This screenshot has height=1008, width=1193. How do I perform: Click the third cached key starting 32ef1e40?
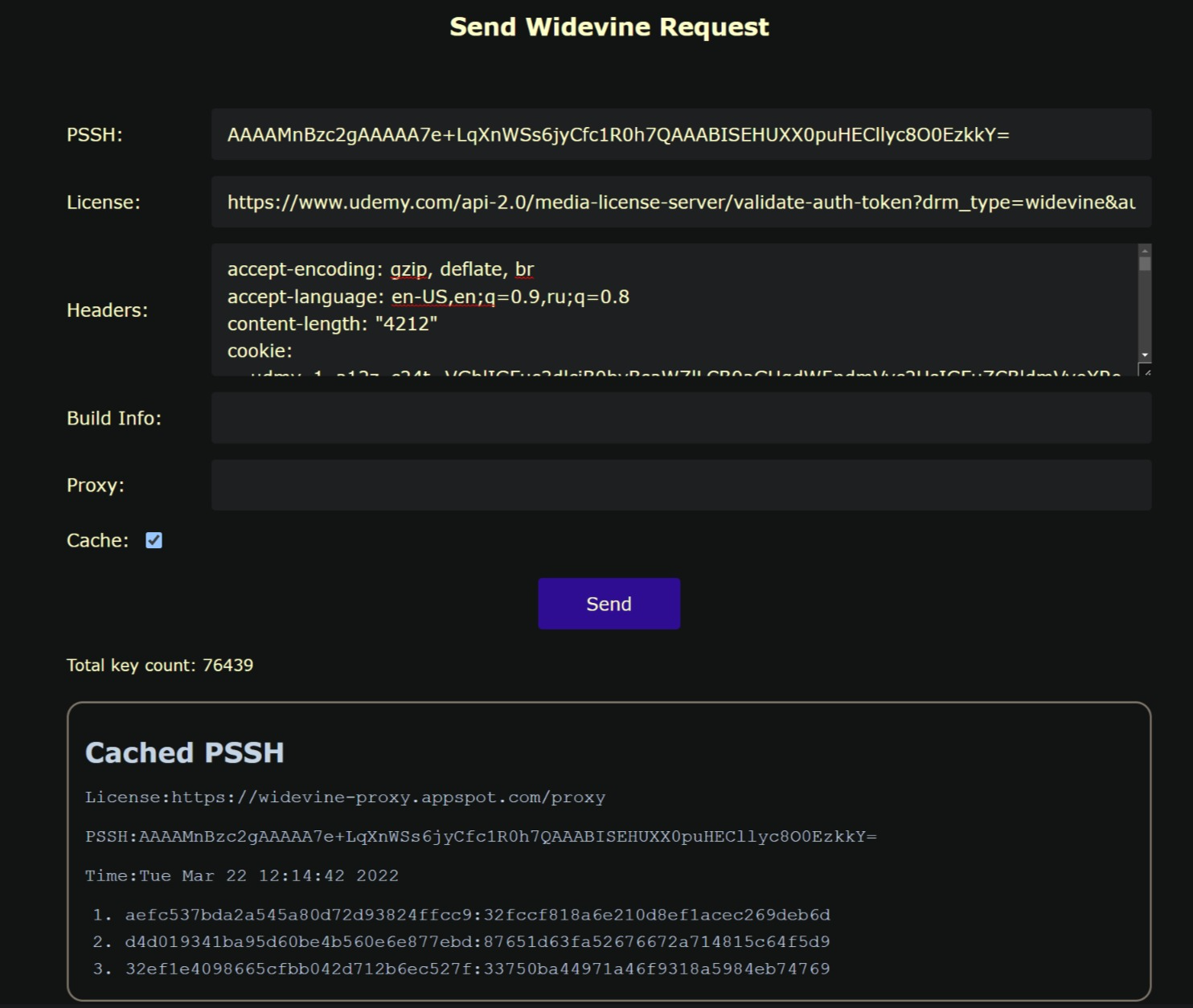click(477, 969)
